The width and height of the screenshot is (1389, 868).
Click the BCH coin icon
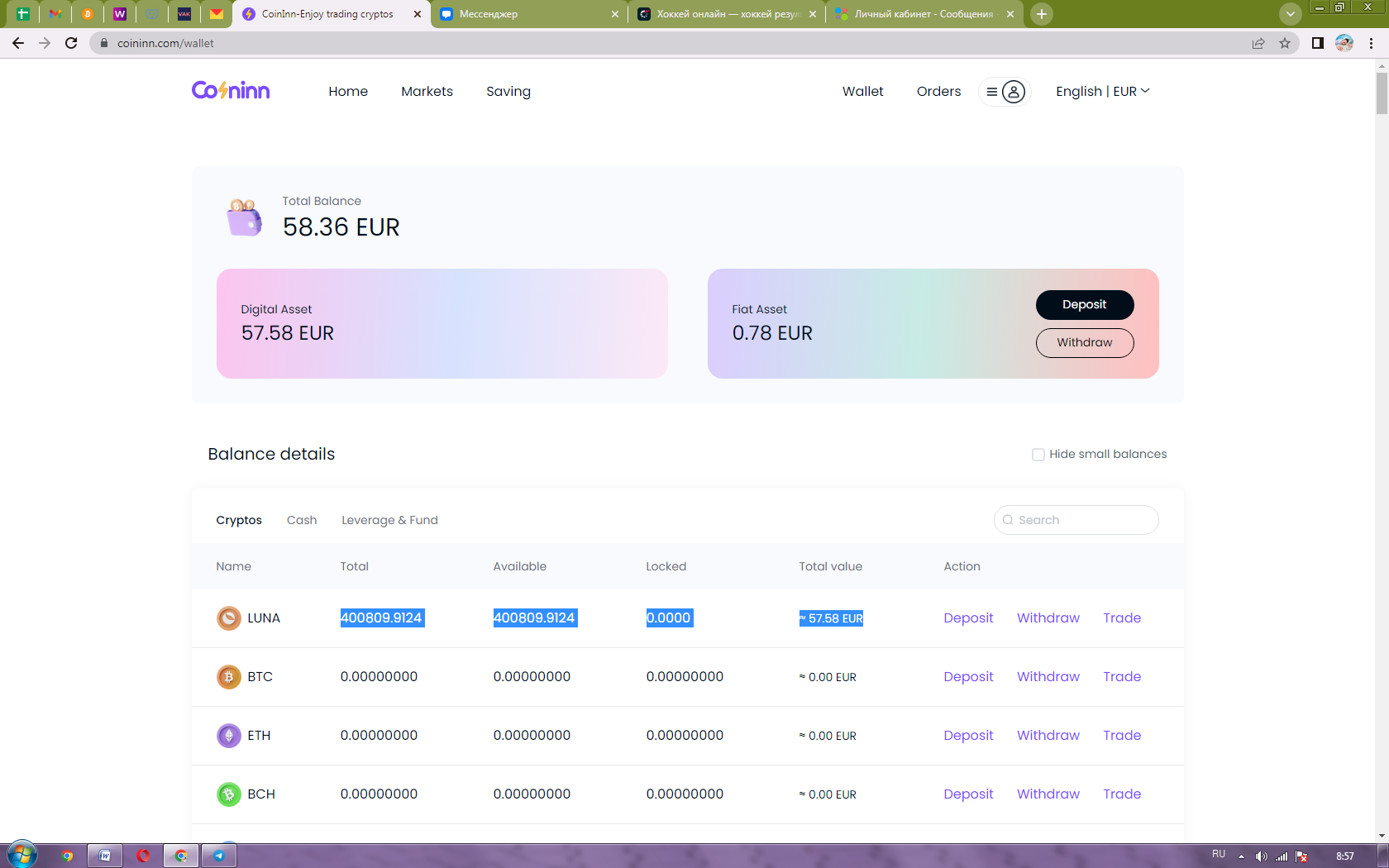229,794
